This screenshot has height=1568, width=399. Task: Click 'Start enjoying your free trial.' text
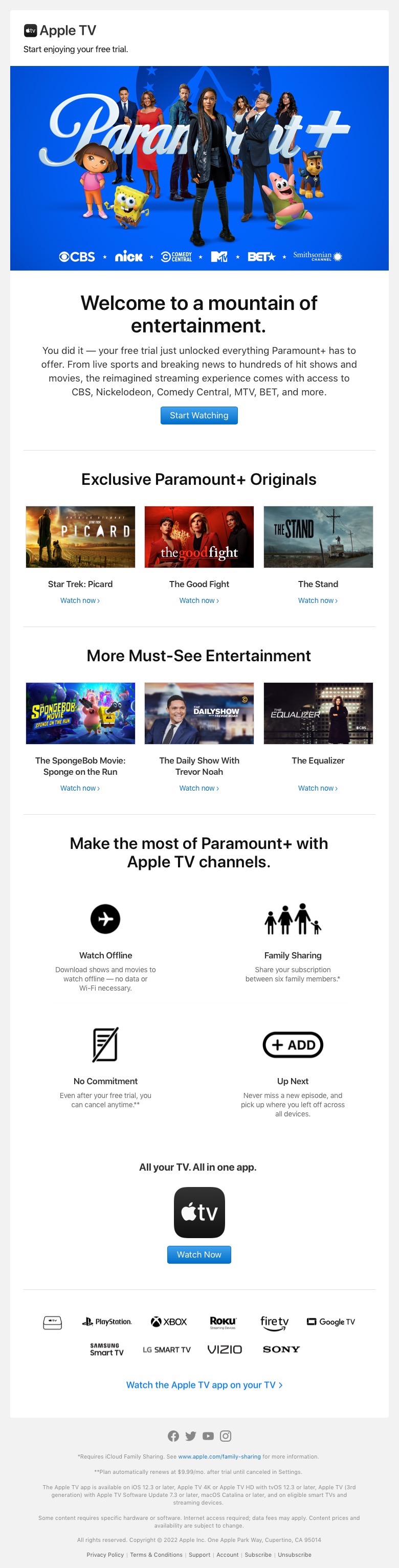[76, 49]
